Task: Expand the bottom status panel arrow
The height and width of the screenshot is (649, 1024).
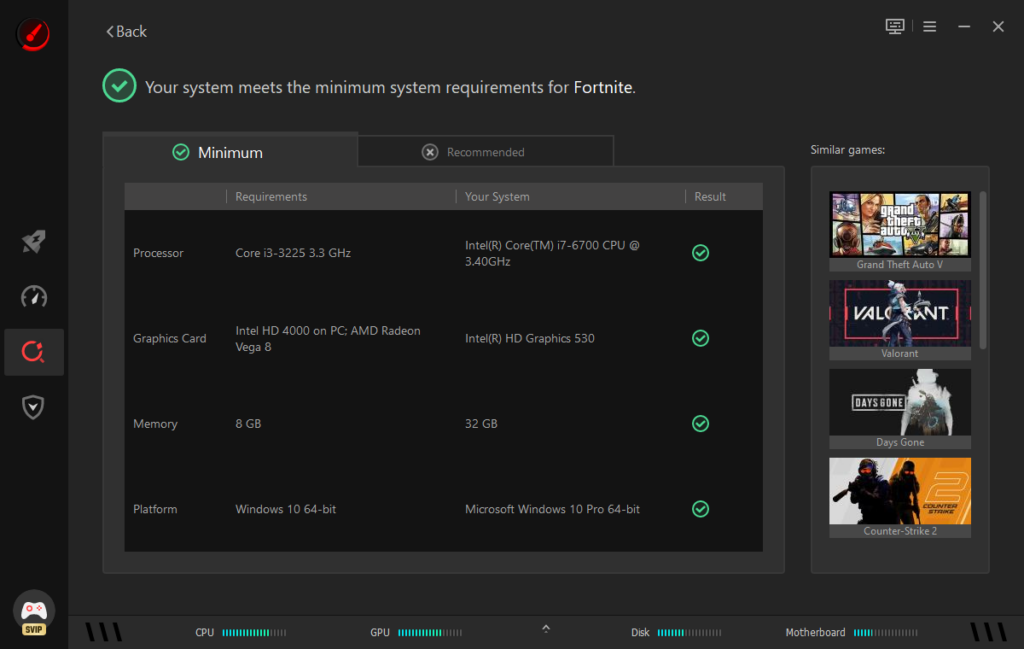Action: point(546,629)
